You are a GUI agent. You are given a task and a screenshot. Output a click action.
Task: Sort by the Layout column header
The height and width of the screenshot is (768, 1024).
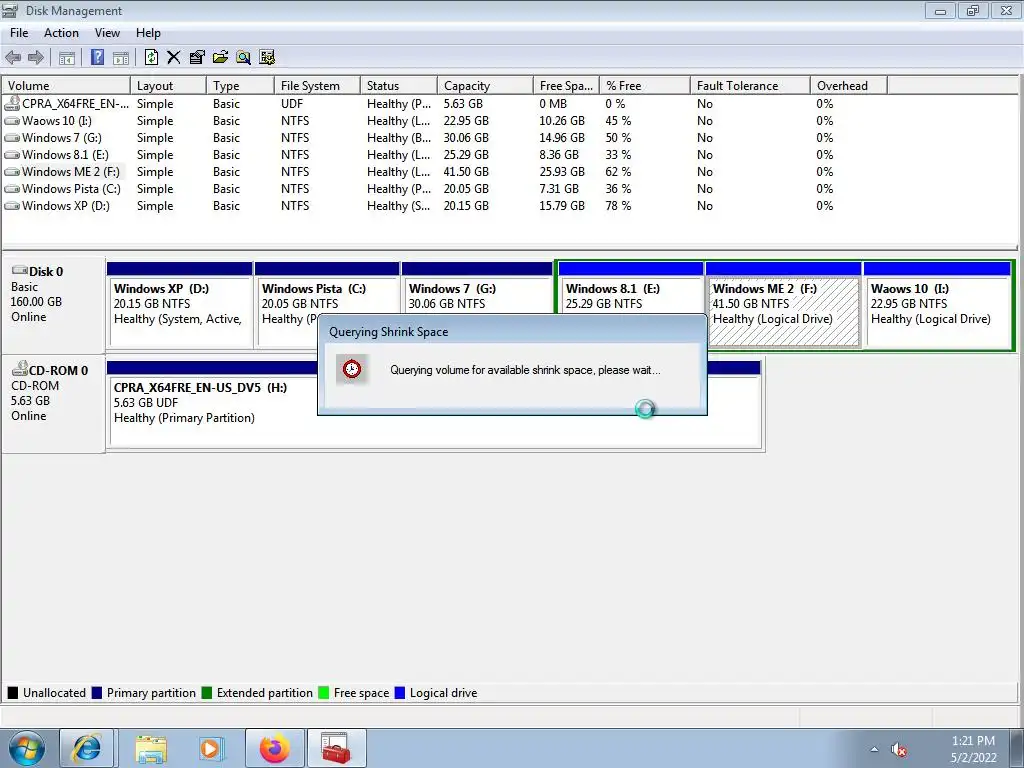pyautogui.click(x=168, y=86)
